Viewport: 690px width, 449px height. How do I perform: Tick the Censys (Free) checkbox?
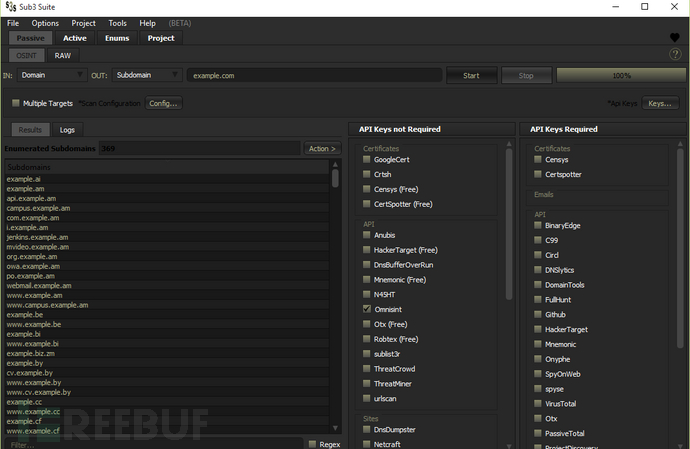point(367,189)
